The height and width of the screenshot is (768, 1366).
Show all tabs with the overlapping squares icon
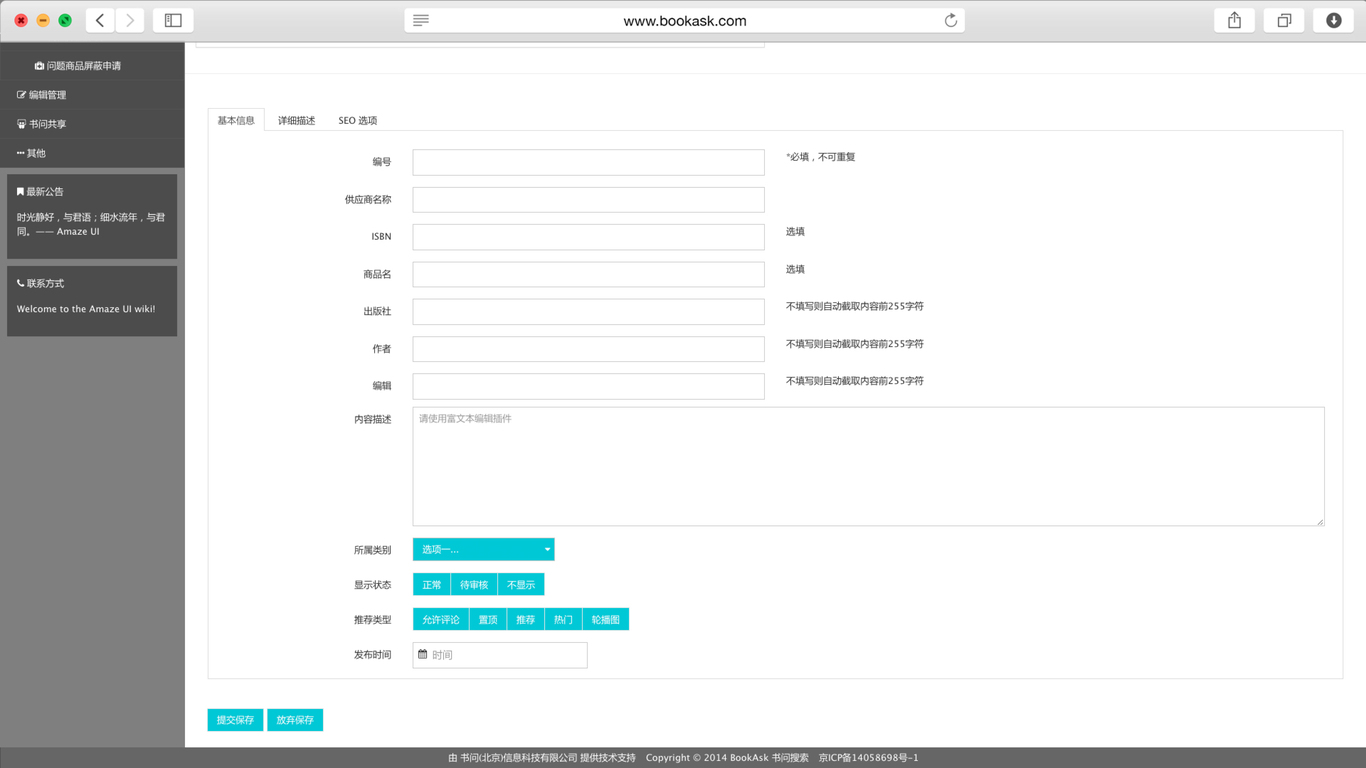point(1284,20)
